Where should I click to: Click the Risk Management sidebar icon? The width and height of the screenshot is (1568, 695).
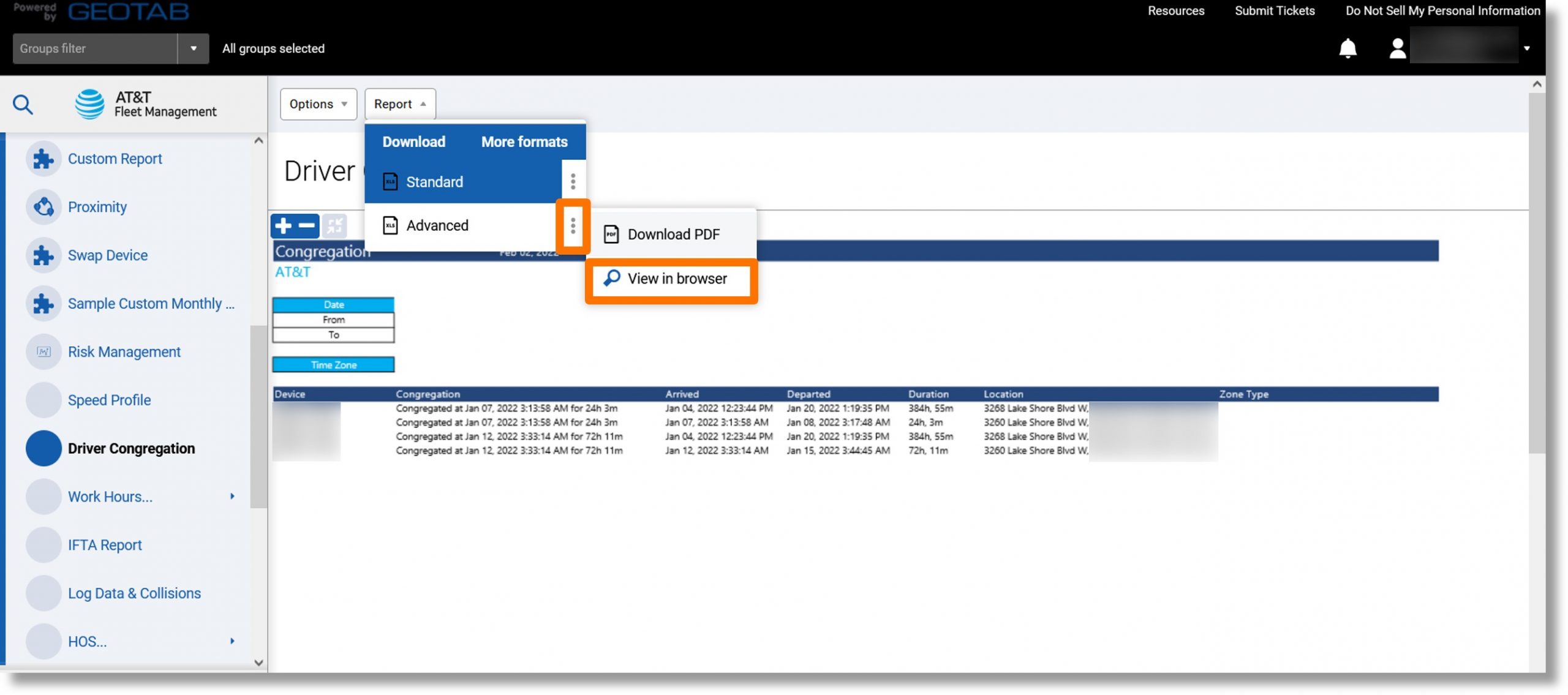pyautogui.click(x=43, y=351)
